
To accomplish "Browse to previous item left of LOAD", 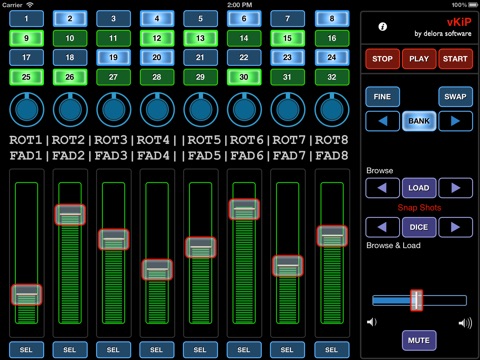I will tap(382, 188).
